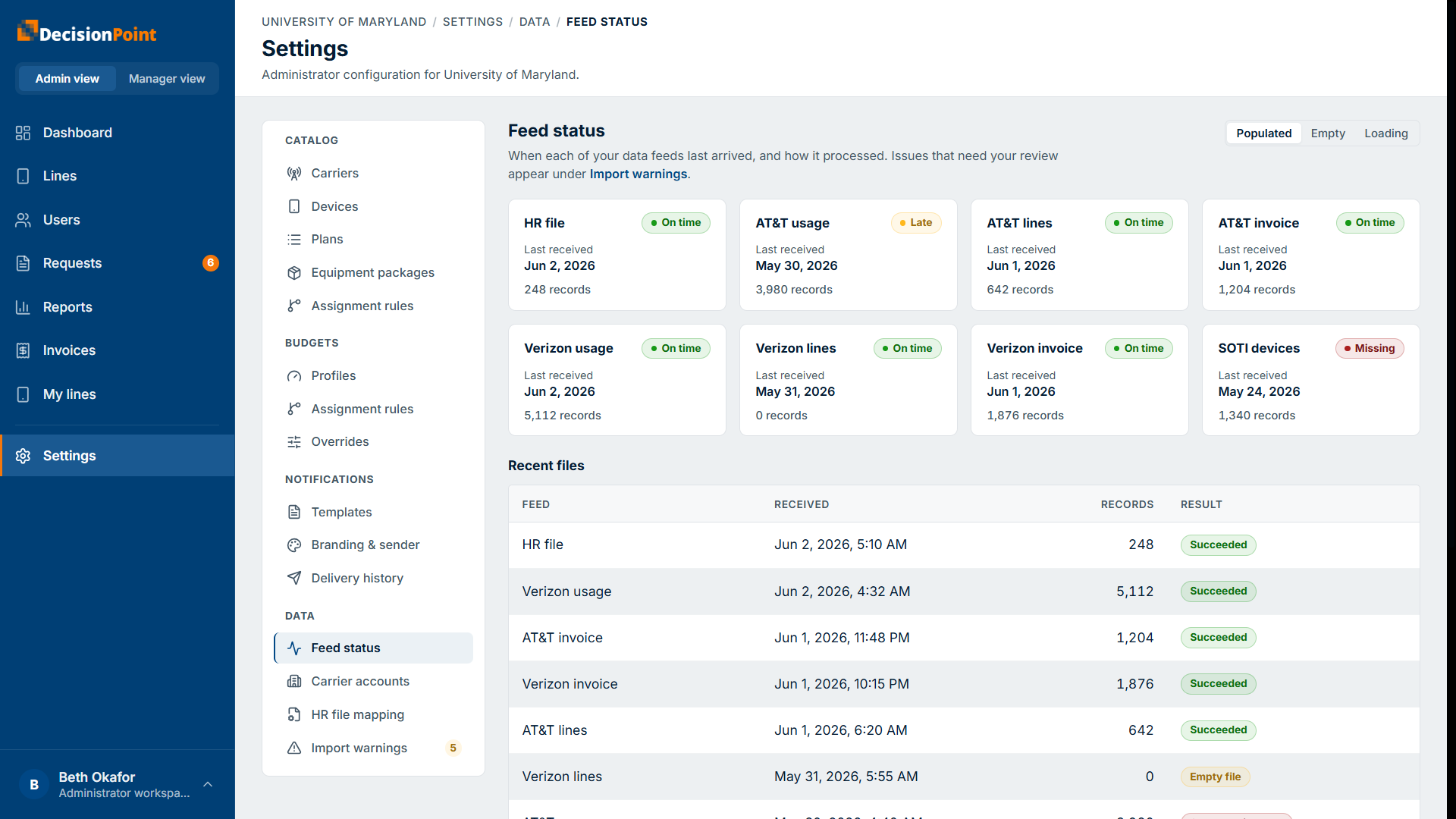Follow the Import warnings link in description

pyautogui.click(x=638, y=174)
